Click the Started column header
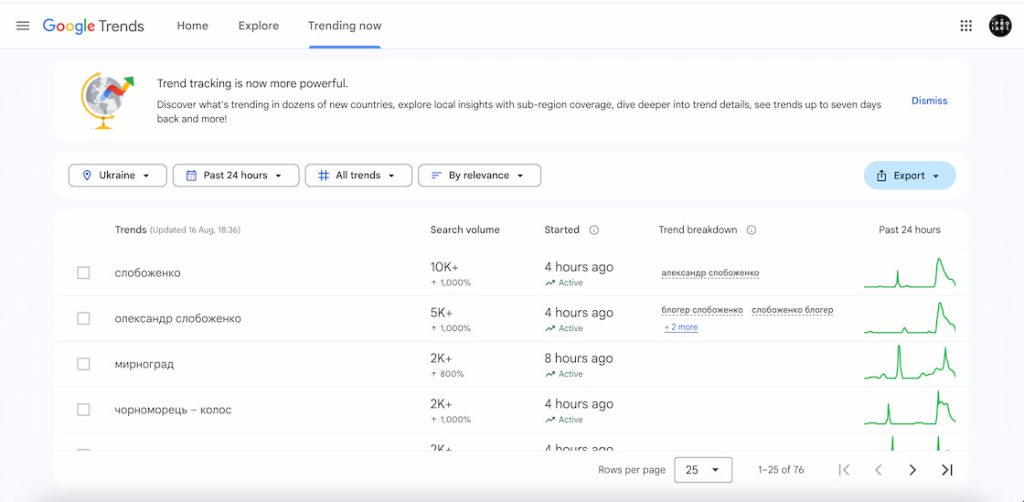 (562, 230)
